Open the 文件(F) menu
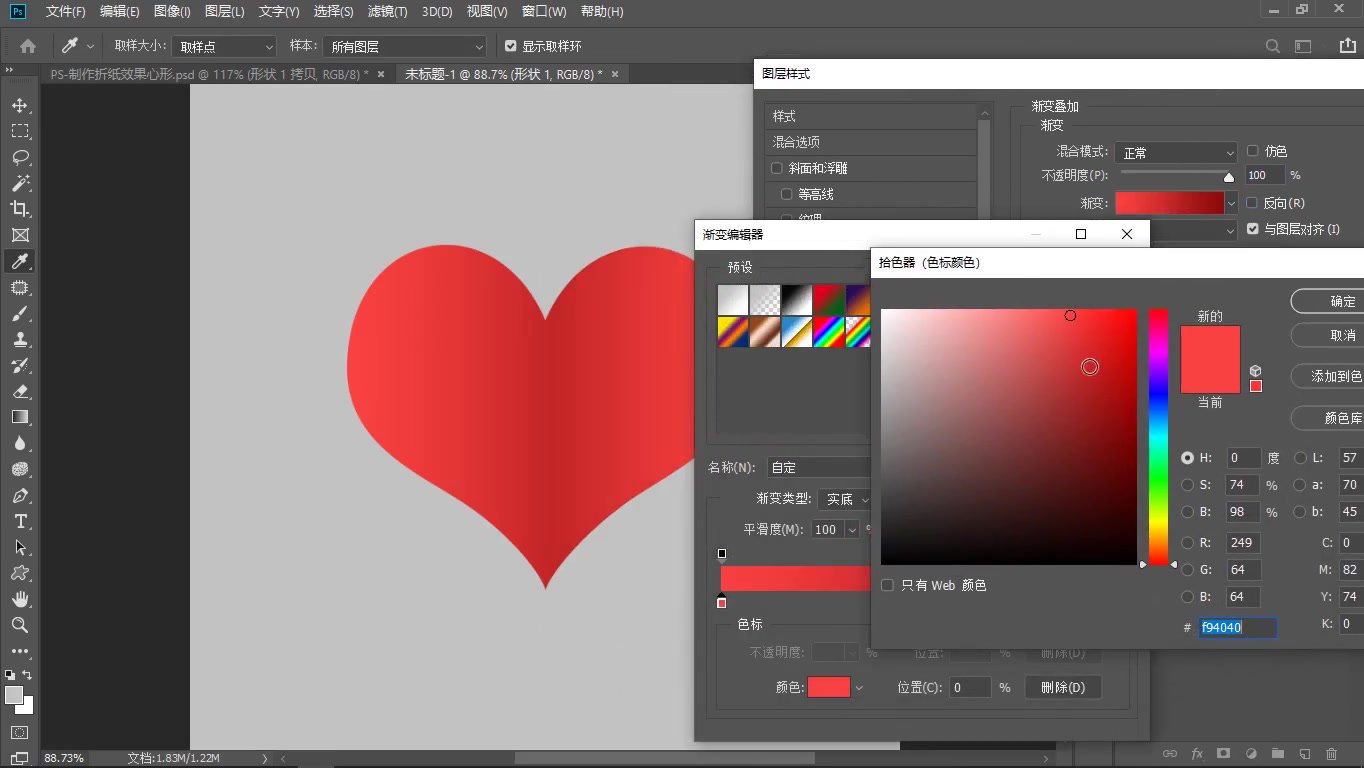The height and width of the screenshot is (768, 1364). (66, 11)
